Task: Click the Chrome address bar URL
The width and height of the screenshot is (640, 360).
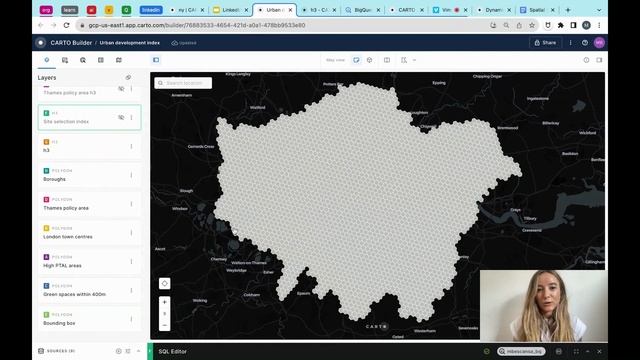Action: pos(197,25)
